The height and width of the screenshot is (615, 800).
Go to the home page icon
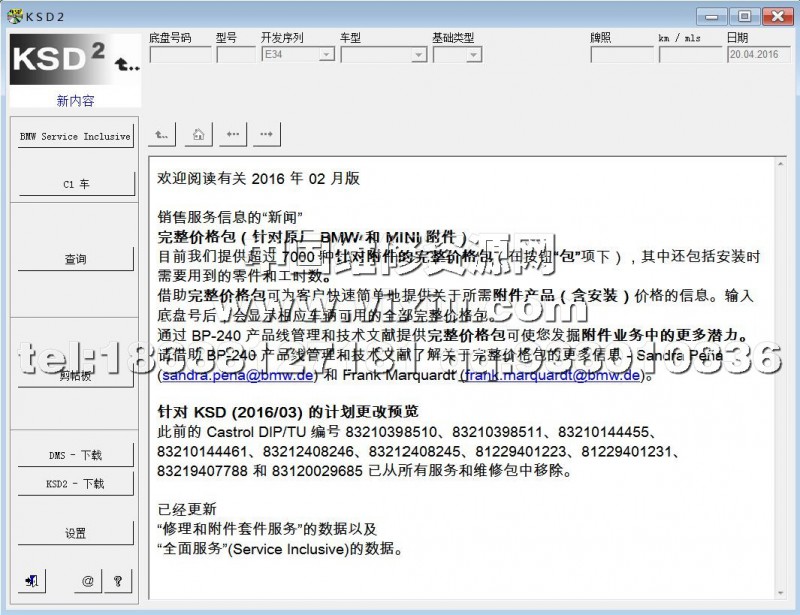[198, 135]
